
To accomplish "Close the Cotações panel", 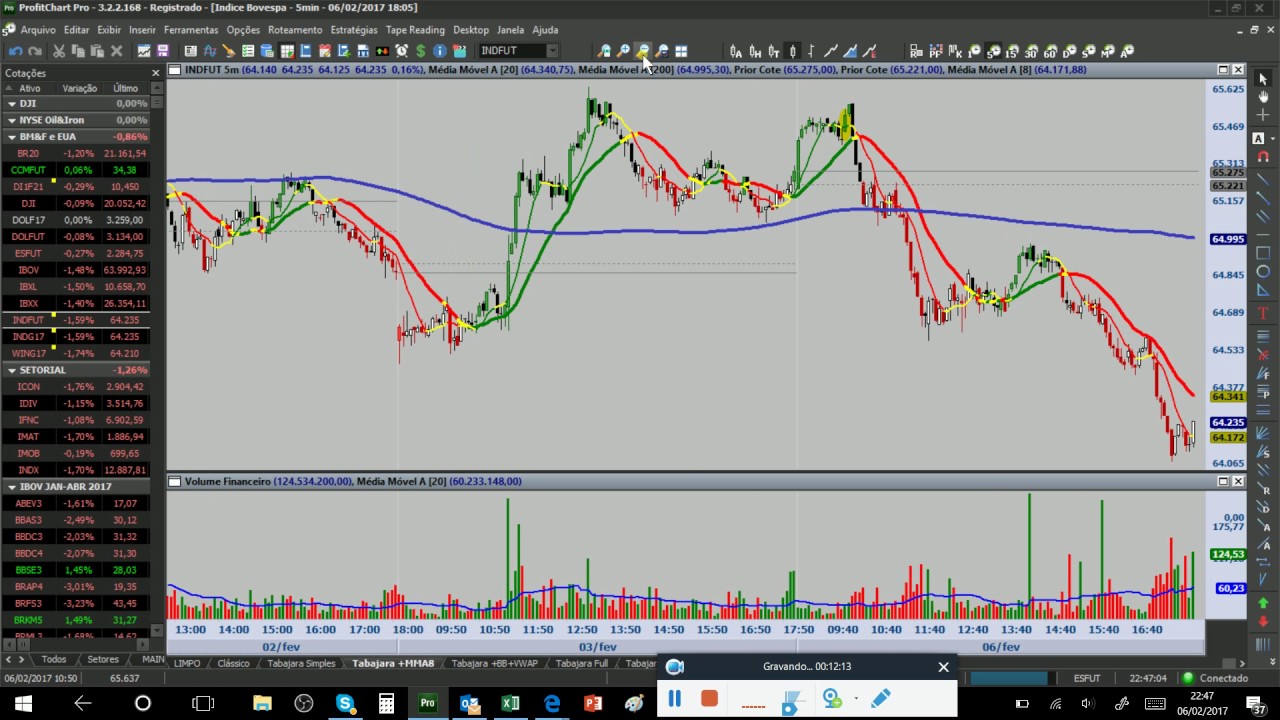I will (156, 73).
